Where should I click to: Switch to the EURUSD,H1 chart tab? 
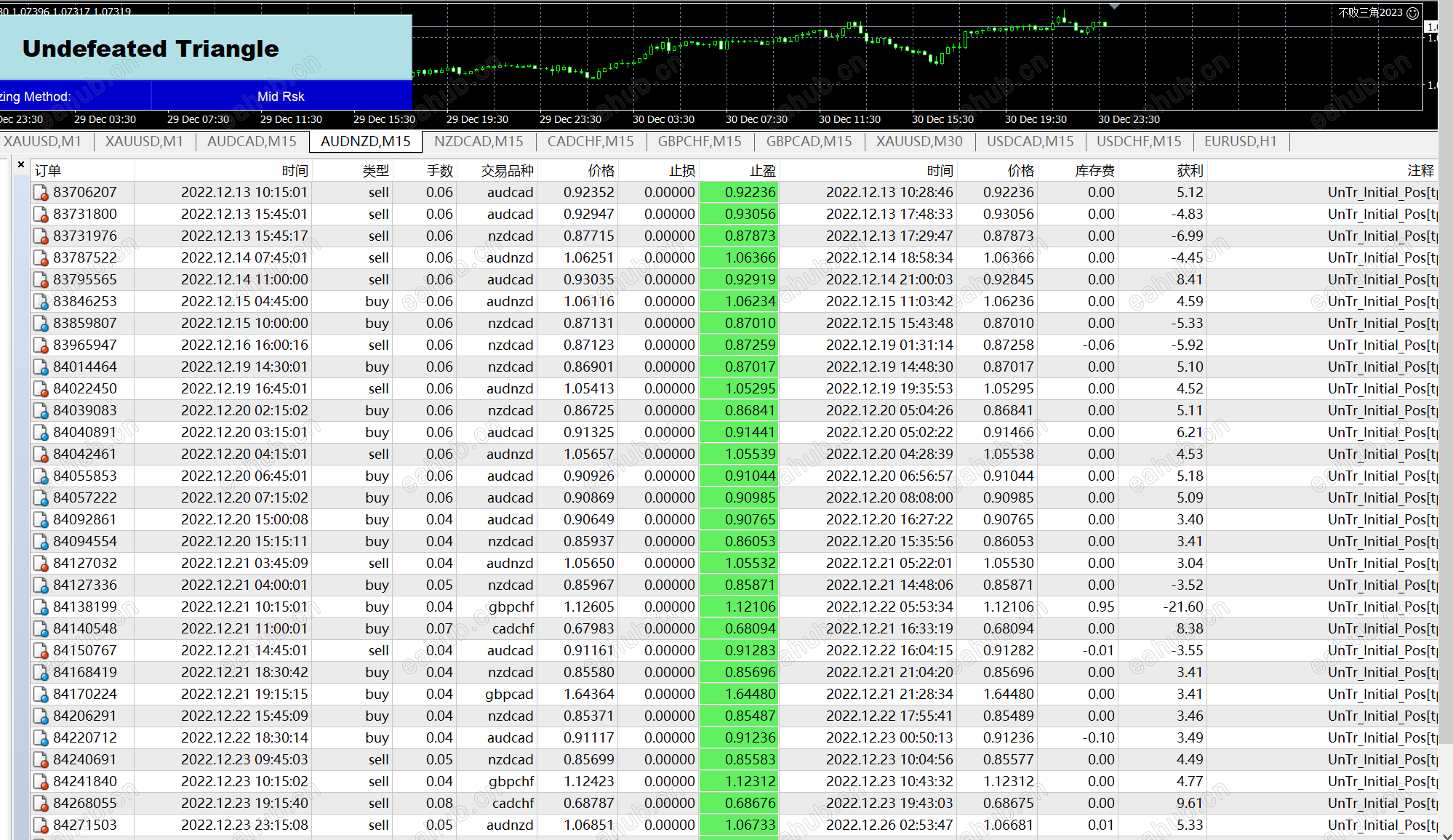1240,142
